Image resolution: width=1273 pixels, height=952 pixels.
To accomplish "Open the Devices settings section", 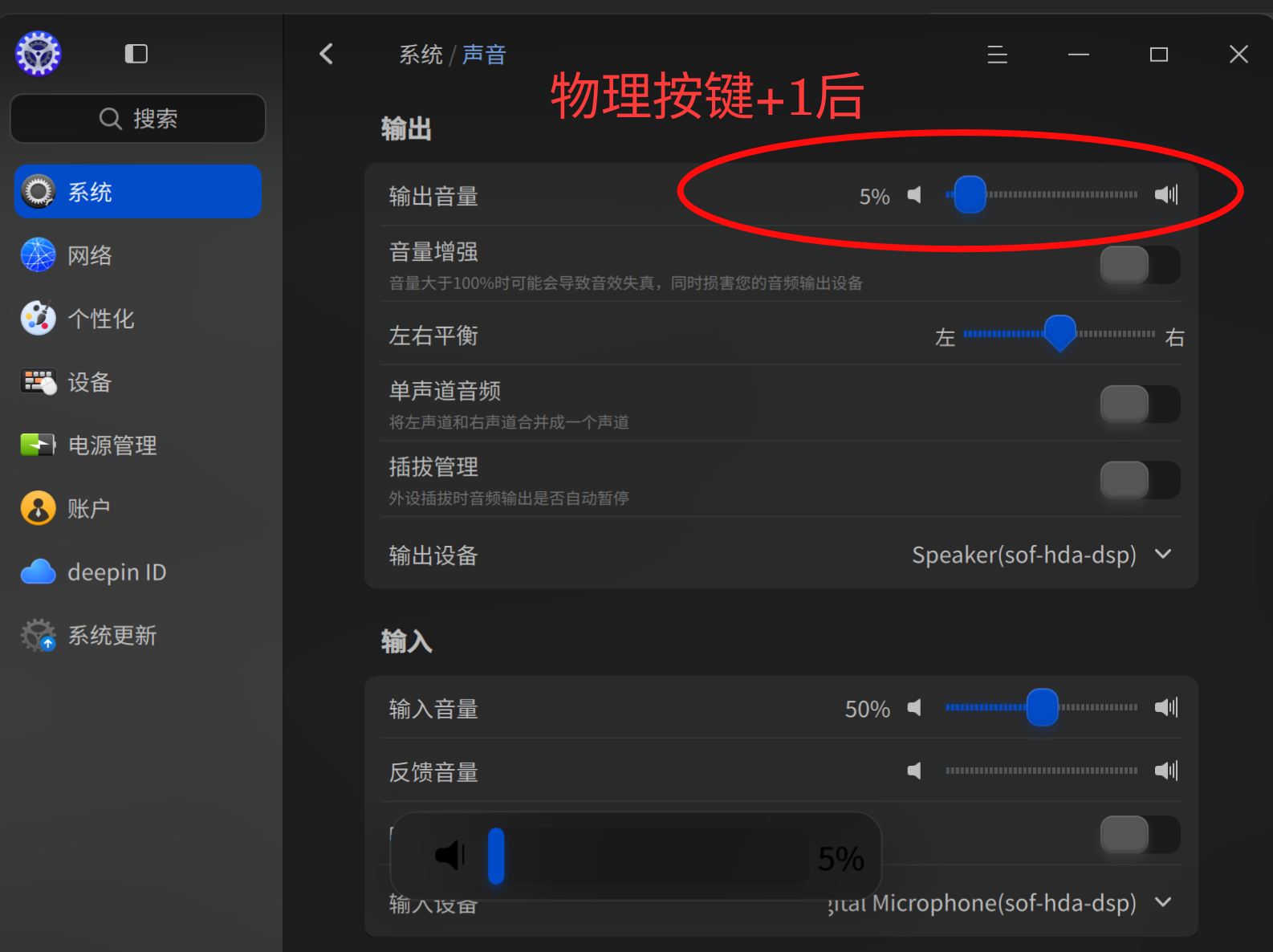I will [x=138, y=382].
